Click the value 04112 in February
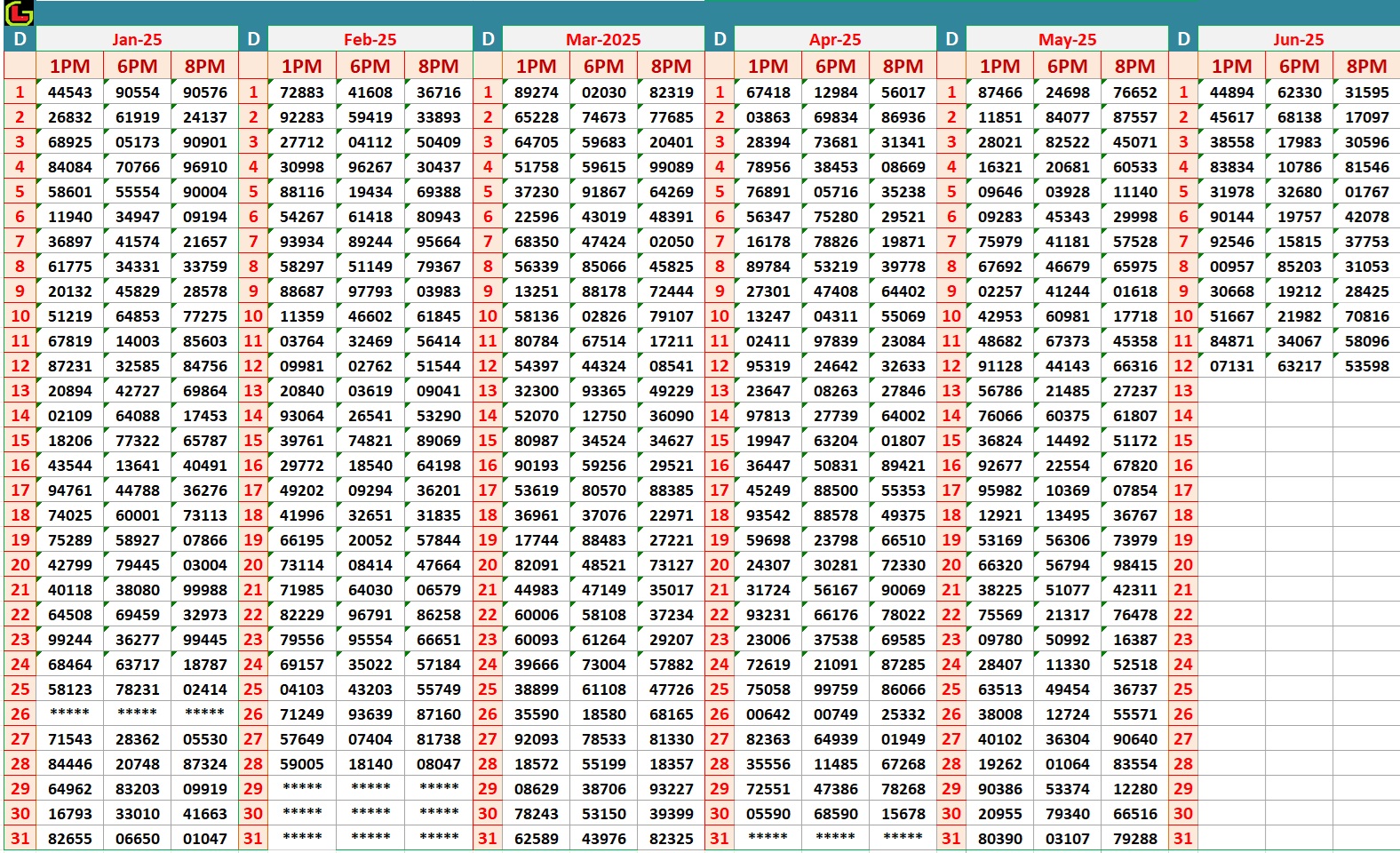The height and width of the screenshot is (853, 1400). 370,142
